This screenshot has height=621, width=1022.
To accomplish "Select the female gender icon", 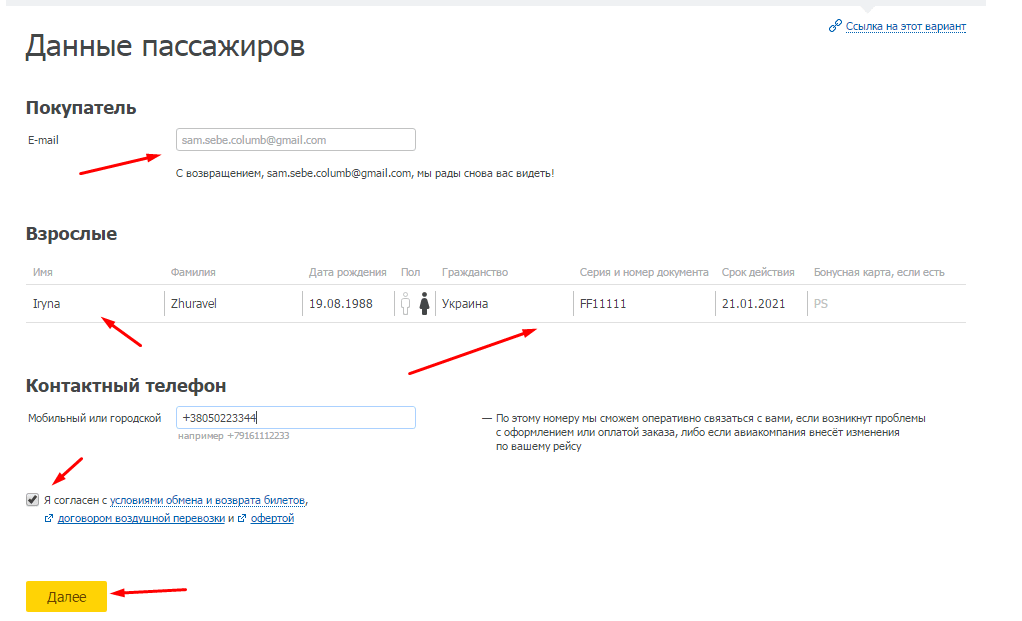I will pos(424,304).
